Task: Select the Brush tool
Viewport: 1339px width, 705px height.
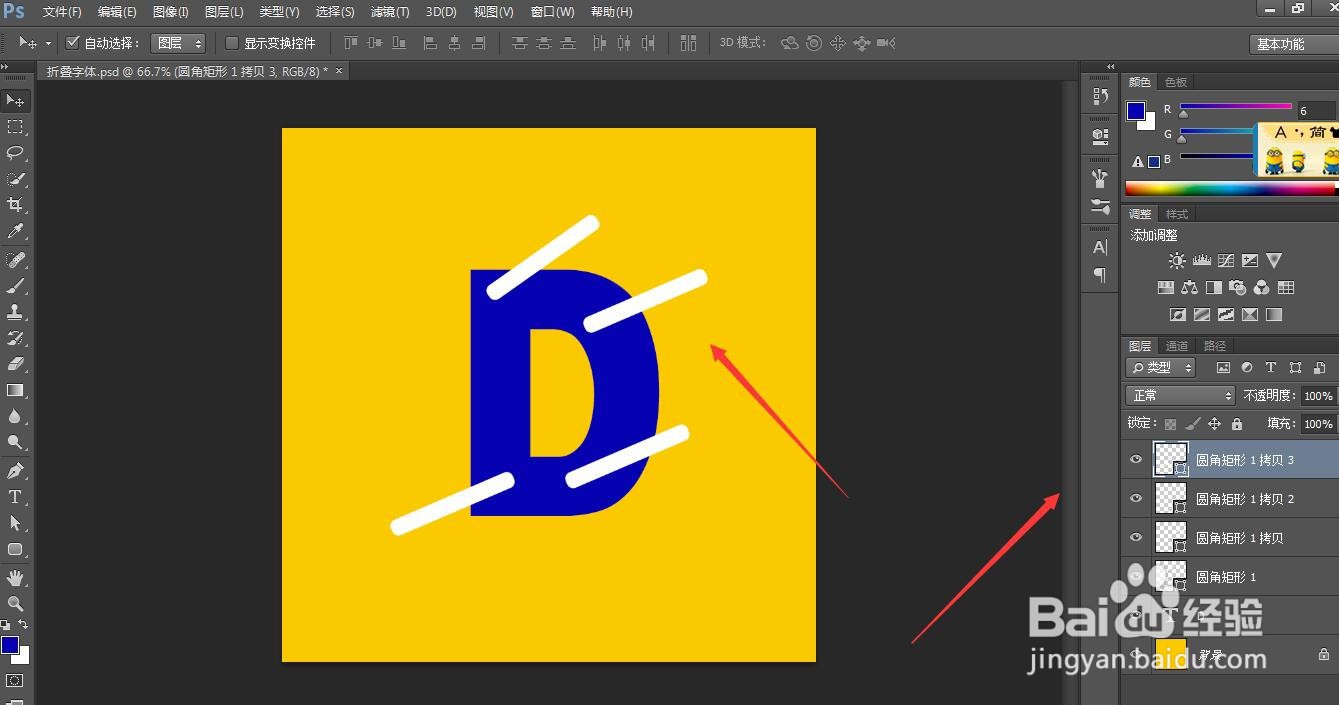Action: click(x=15, y=286)
